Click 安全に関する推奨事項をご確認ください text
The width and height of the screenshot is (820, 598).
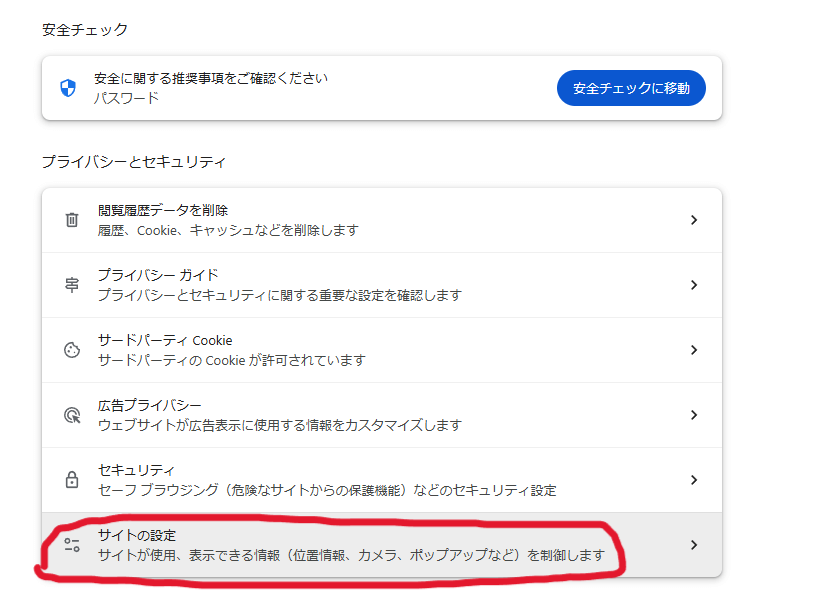[211, 78]
